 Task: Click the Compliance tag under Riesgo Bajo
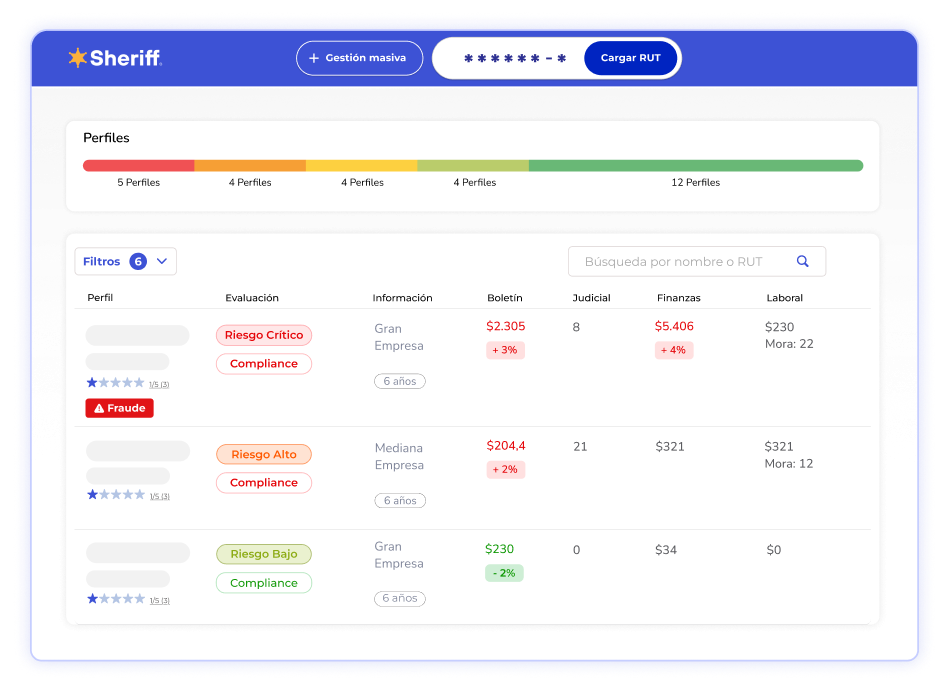click(264, 583)
